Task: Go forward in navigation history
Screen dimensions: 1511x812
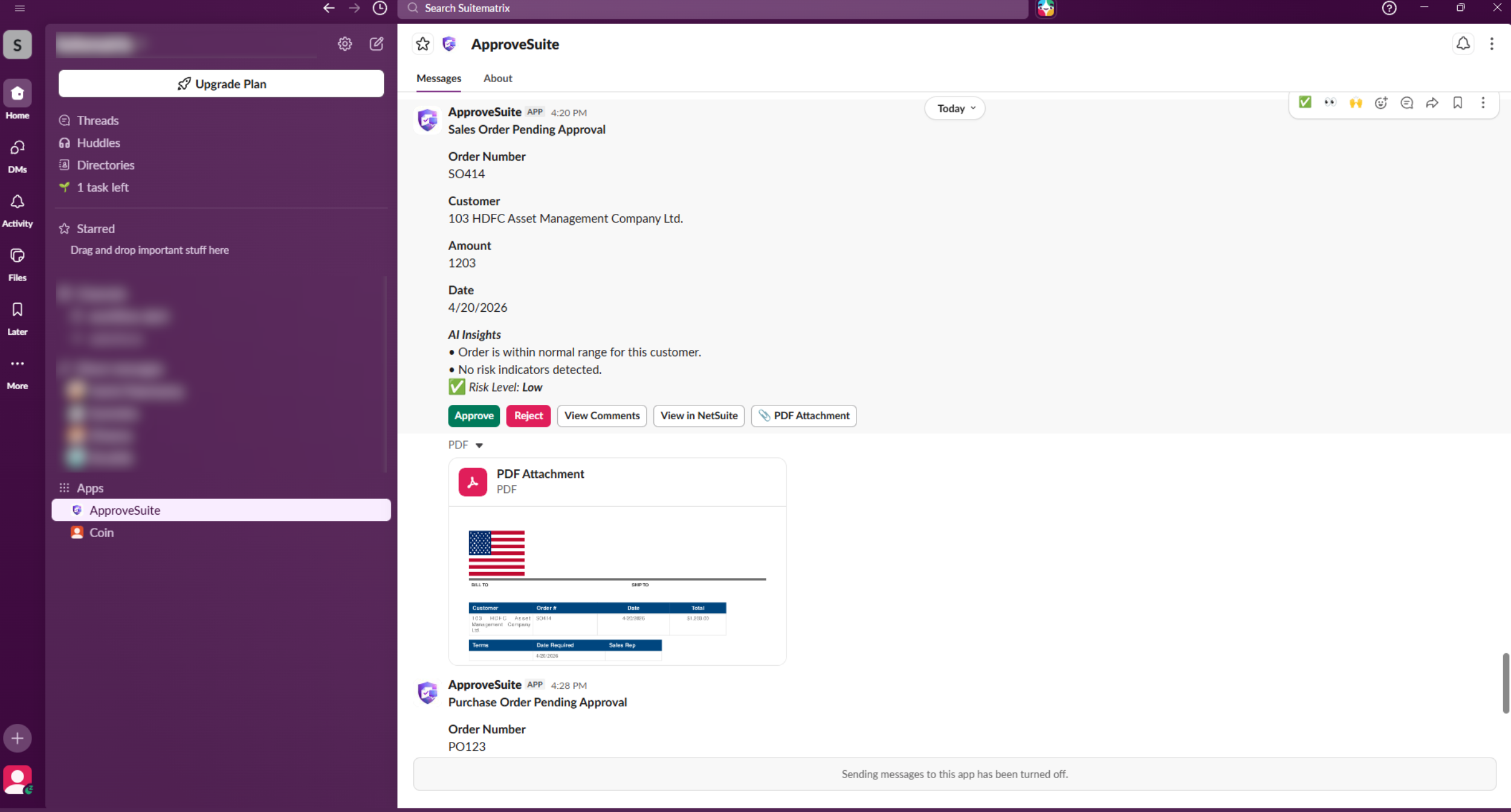Action: pos(354,8)
